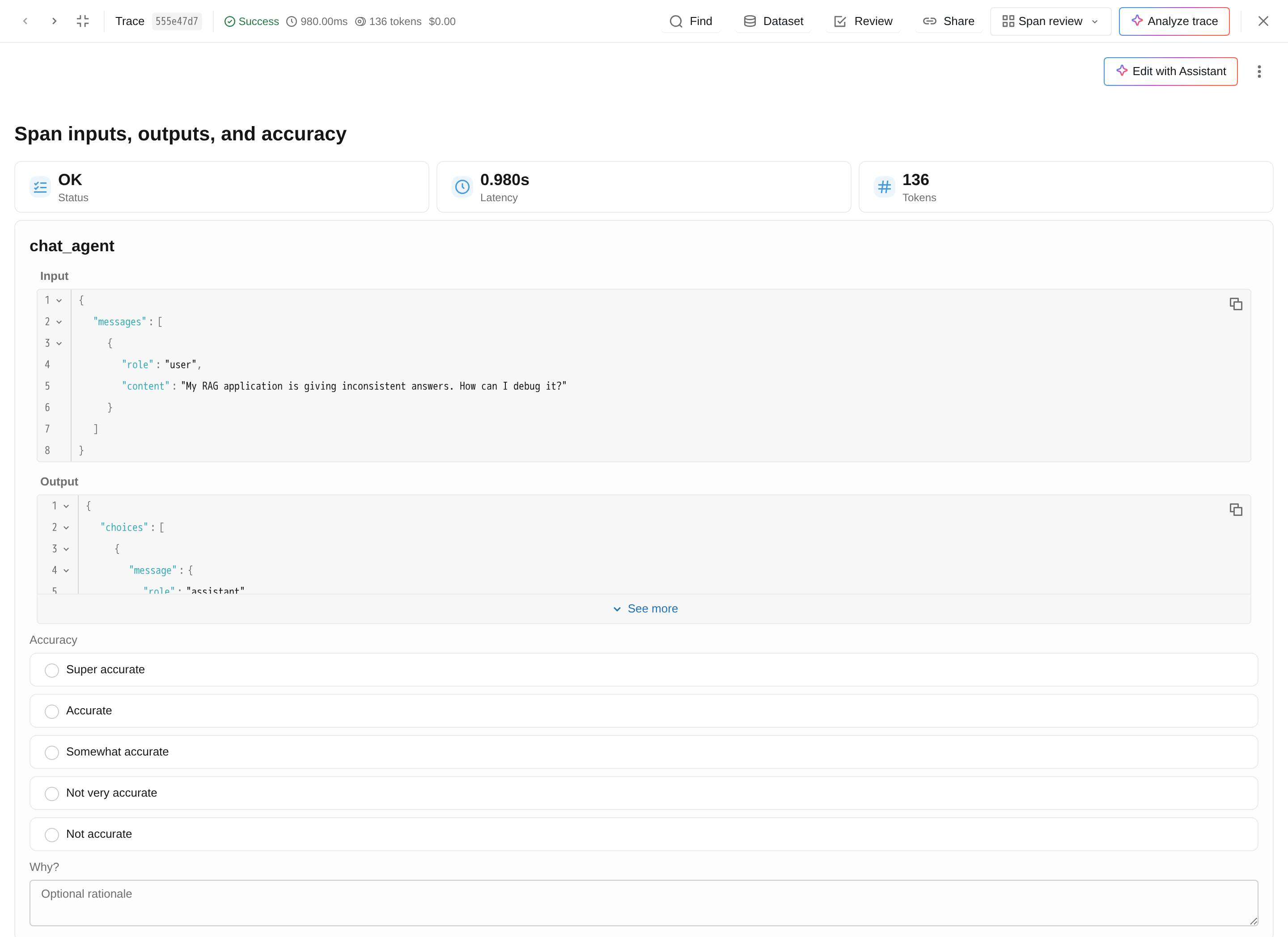Screen dimensions: 1288x937
Task: Click the trace ID 555e47d7
Action: click(177, 21)
